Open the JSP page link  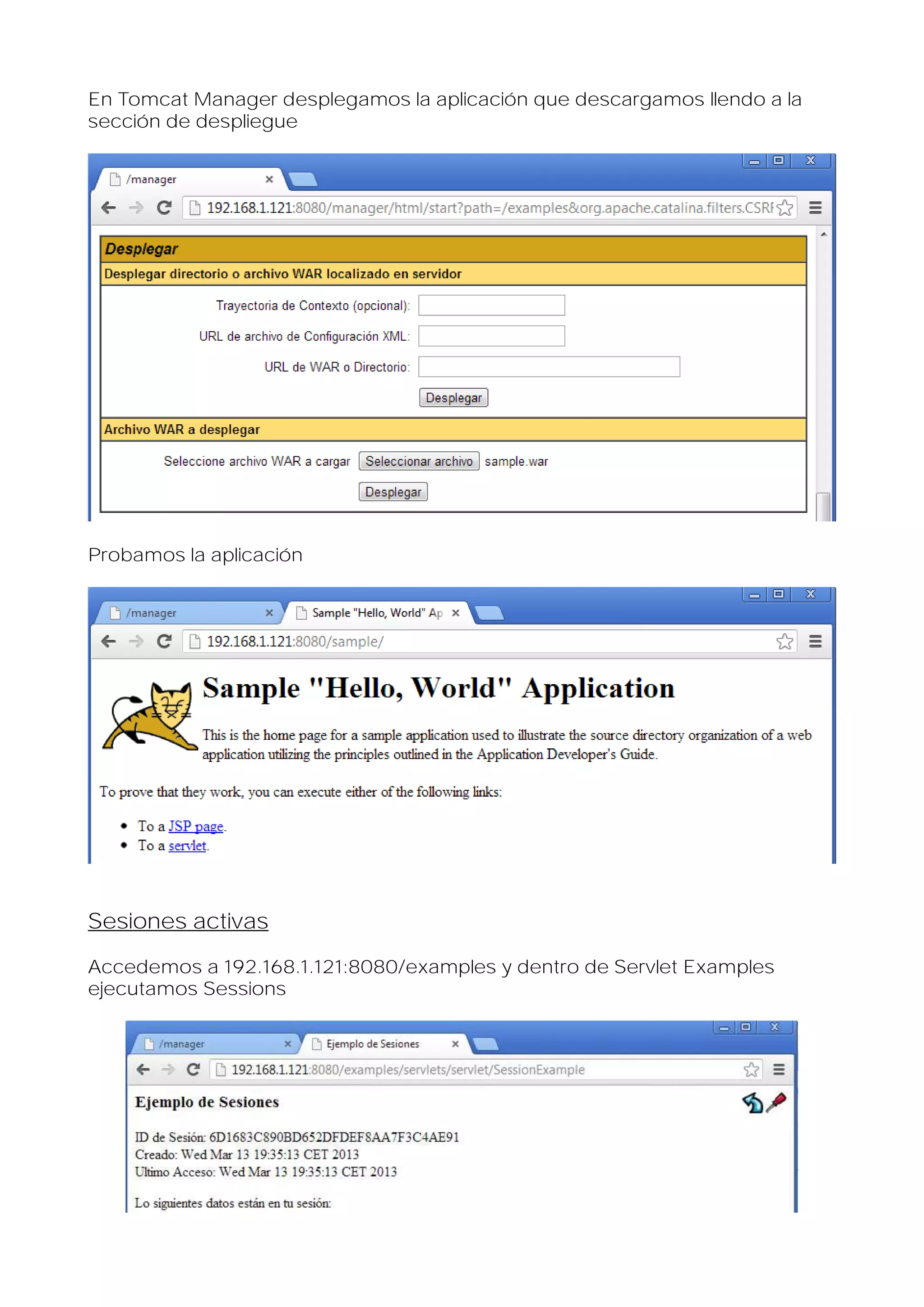[196, 826]
